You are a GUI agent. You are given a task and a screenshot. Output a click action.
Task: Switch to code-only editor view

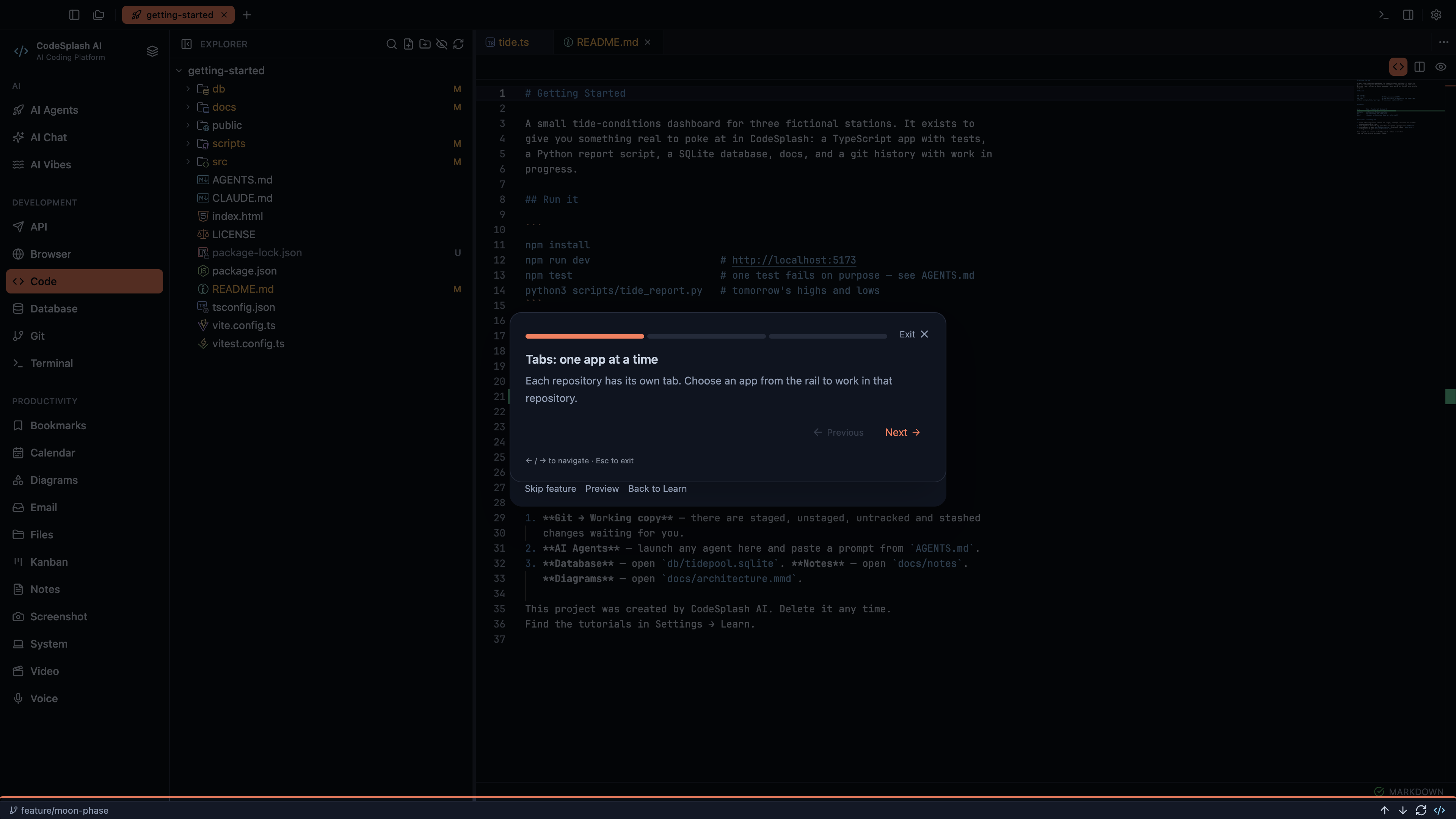[1398, 67]
